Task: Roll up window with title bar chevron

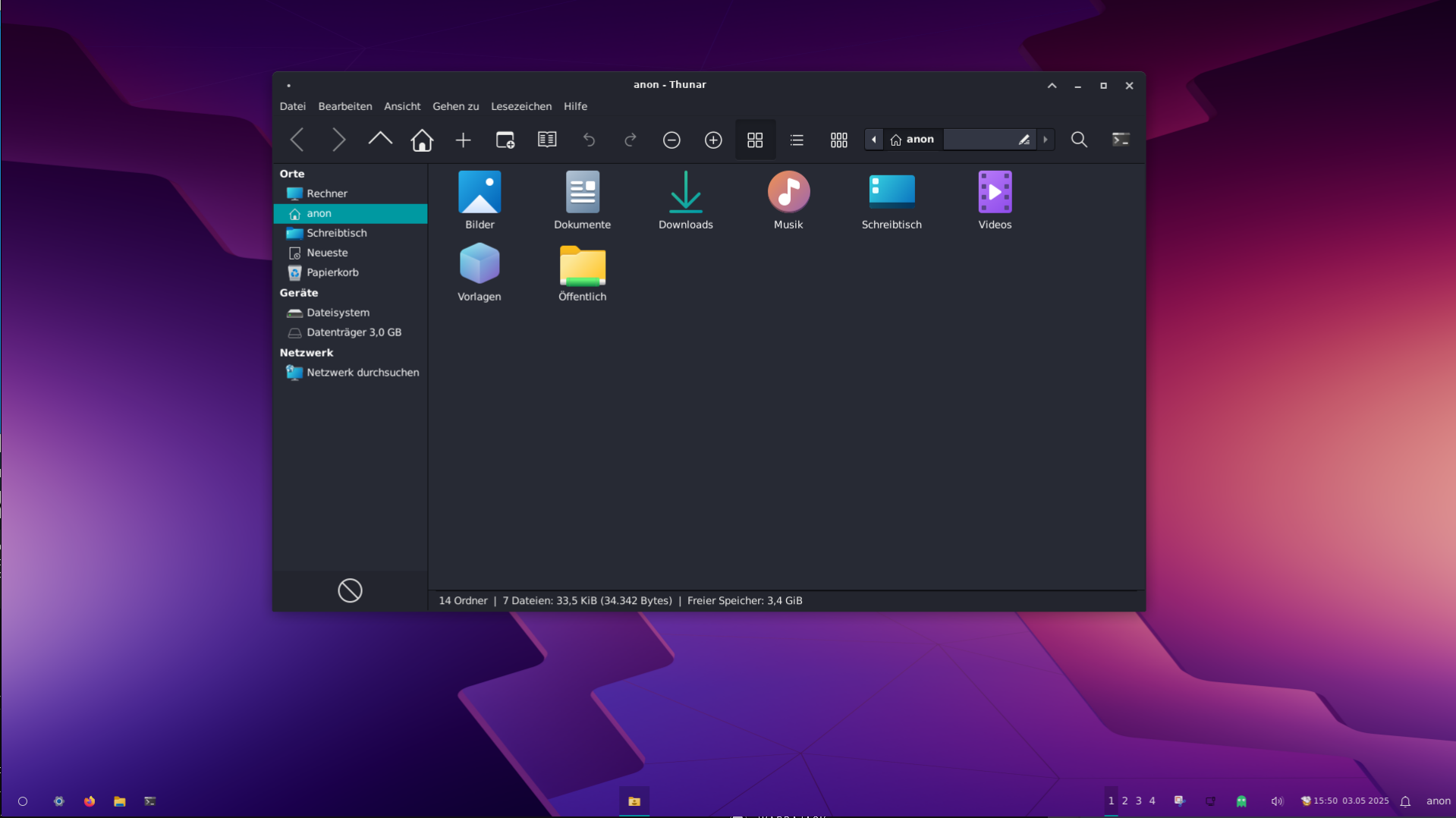Action: (1052, 86)
